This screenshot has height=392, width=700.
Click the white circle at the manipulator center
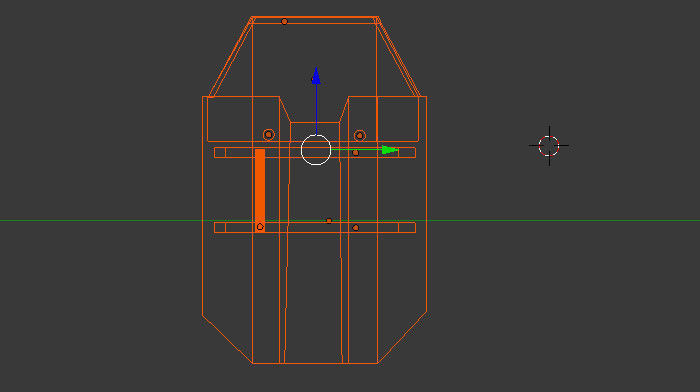click(x=316, y=150)
